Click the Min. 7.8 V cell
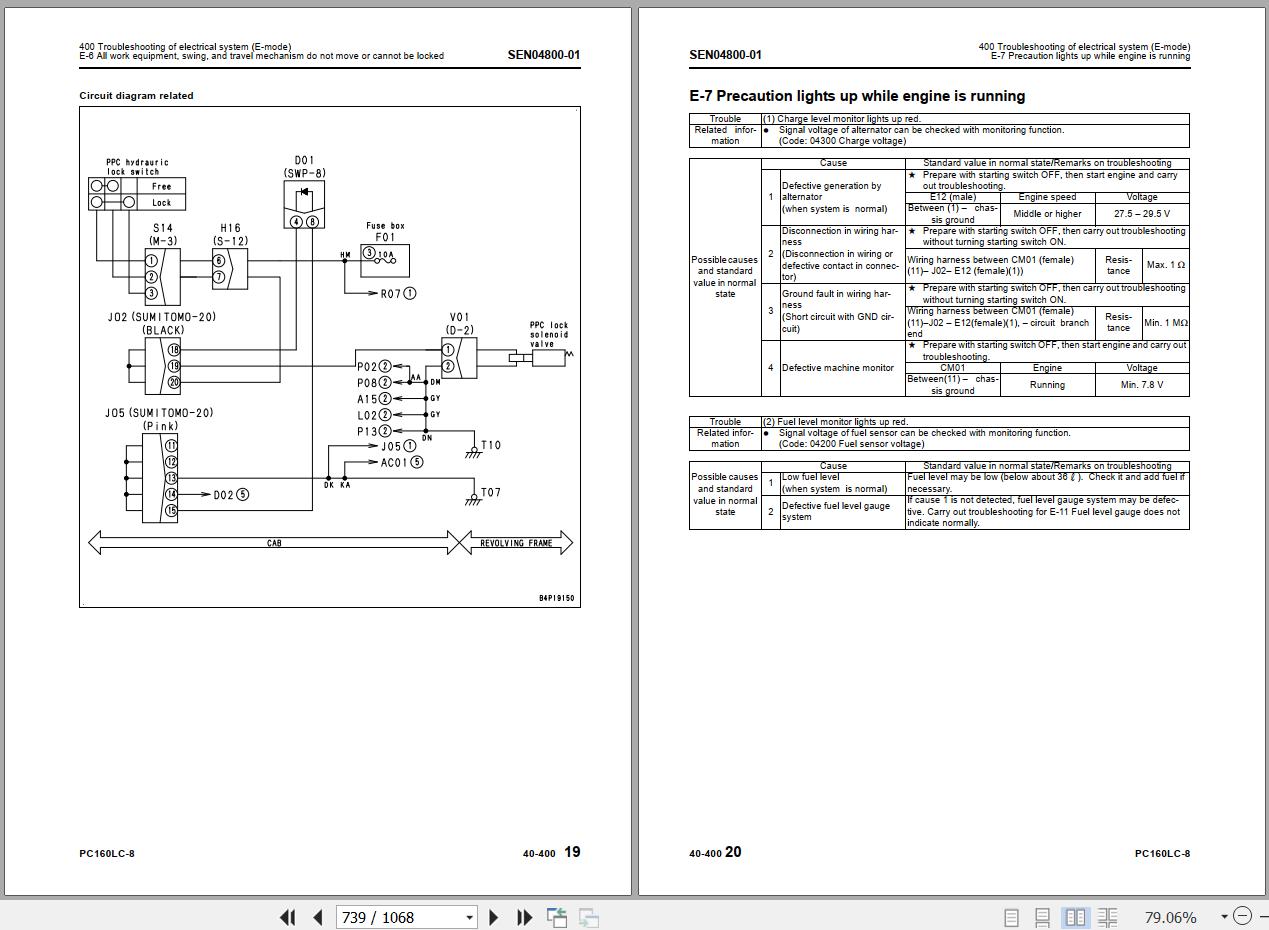Image resolution: width=1269 pixels, height=930 pixels. click(x=1141, y=384)
